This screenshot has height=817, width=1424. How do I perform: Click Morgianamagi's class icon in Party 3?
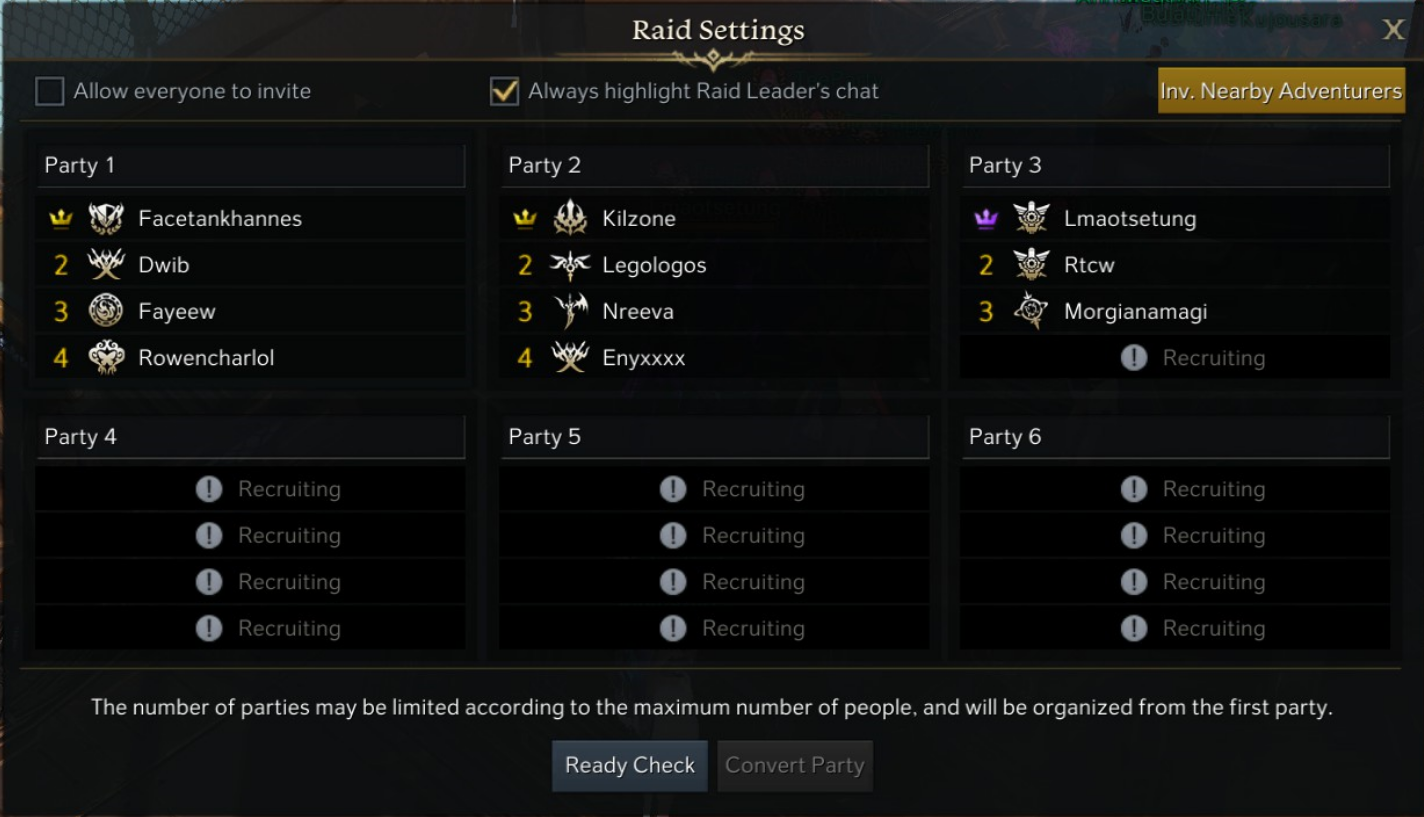point(1031,311)
